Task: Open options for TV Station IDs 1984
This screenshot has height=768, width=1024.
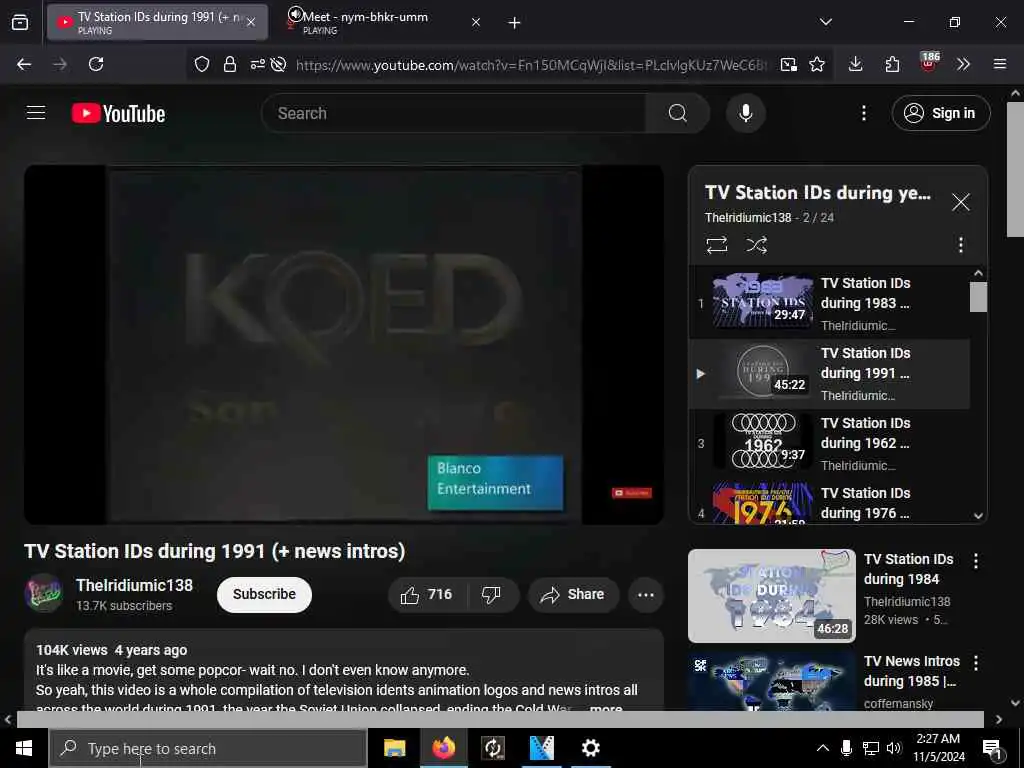Action: coord(975,561)
